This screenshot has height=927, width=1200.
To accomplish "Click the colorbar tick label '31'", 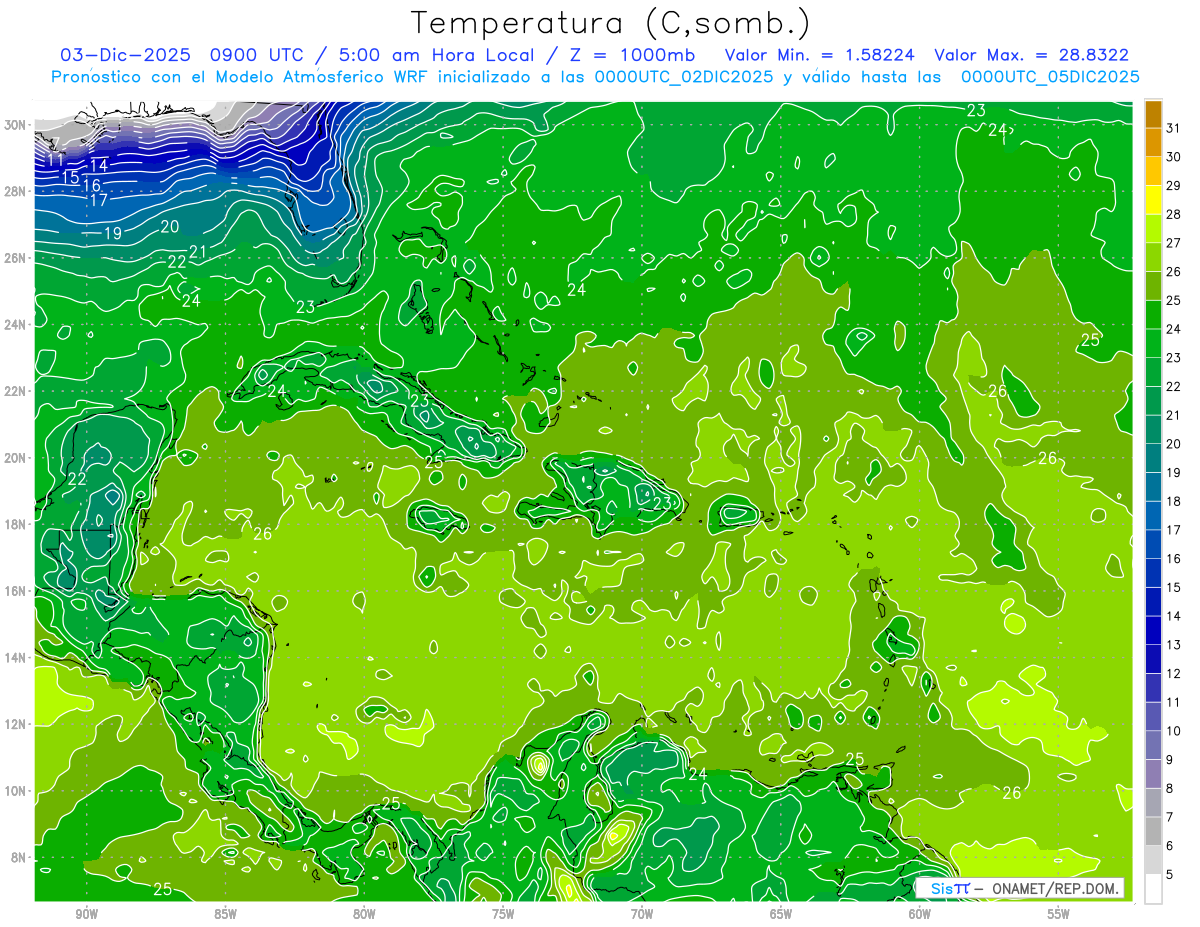I will pos(1173,128).
